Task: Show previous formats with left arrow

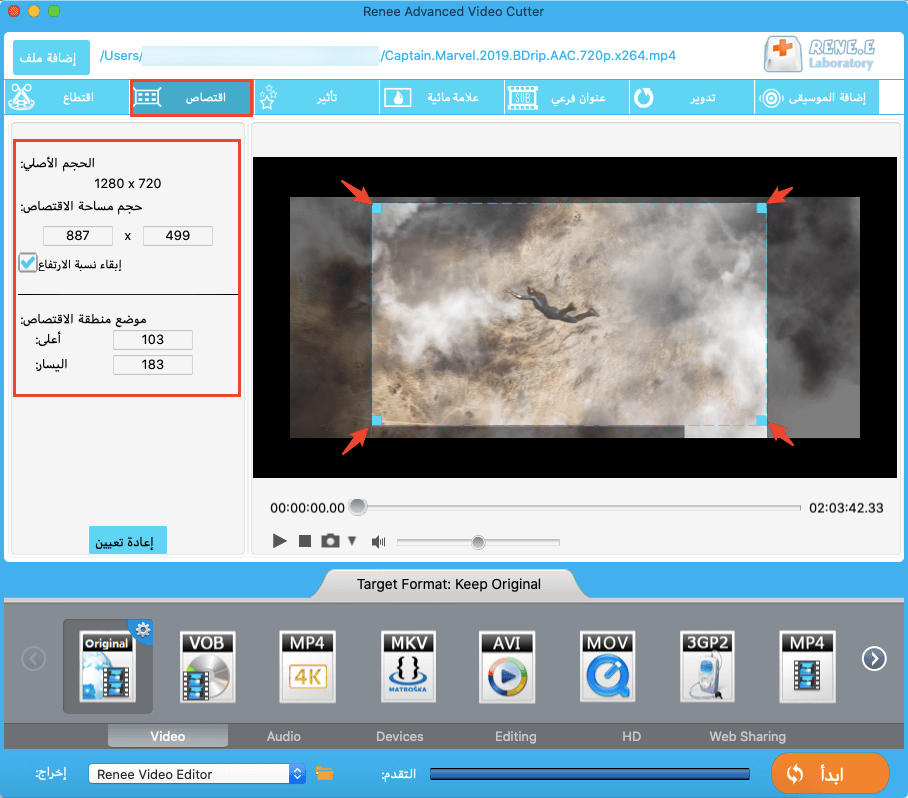Action: tap(34, 658)
